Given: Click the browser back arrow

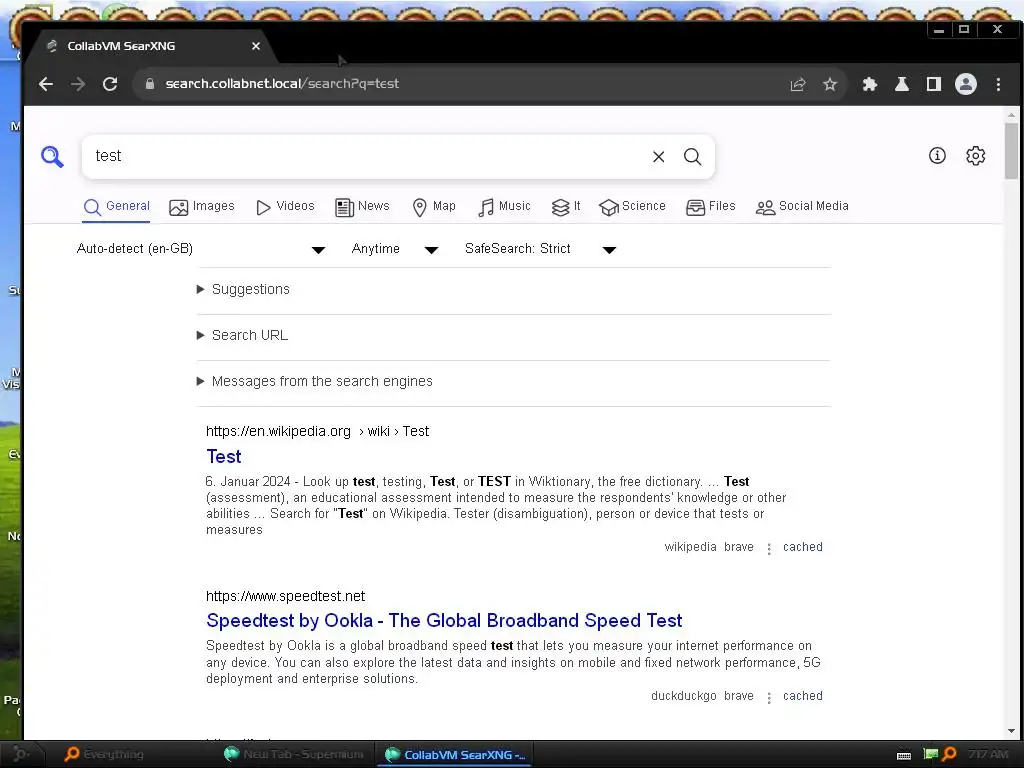Looking at the screenshot, I should tap(46, 84).
